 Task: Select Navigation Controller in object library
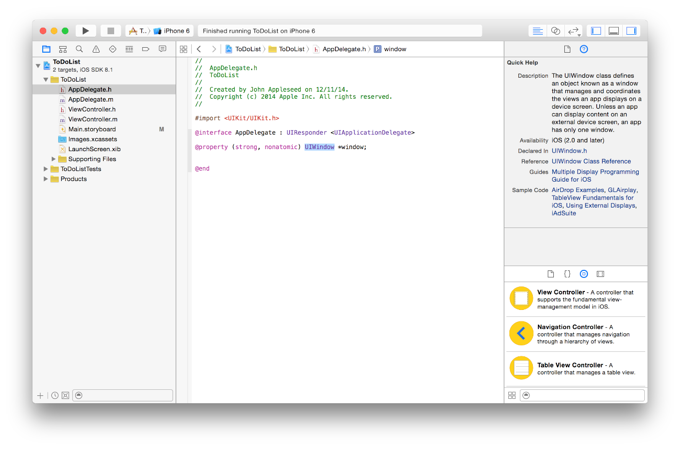pos(575,334)
